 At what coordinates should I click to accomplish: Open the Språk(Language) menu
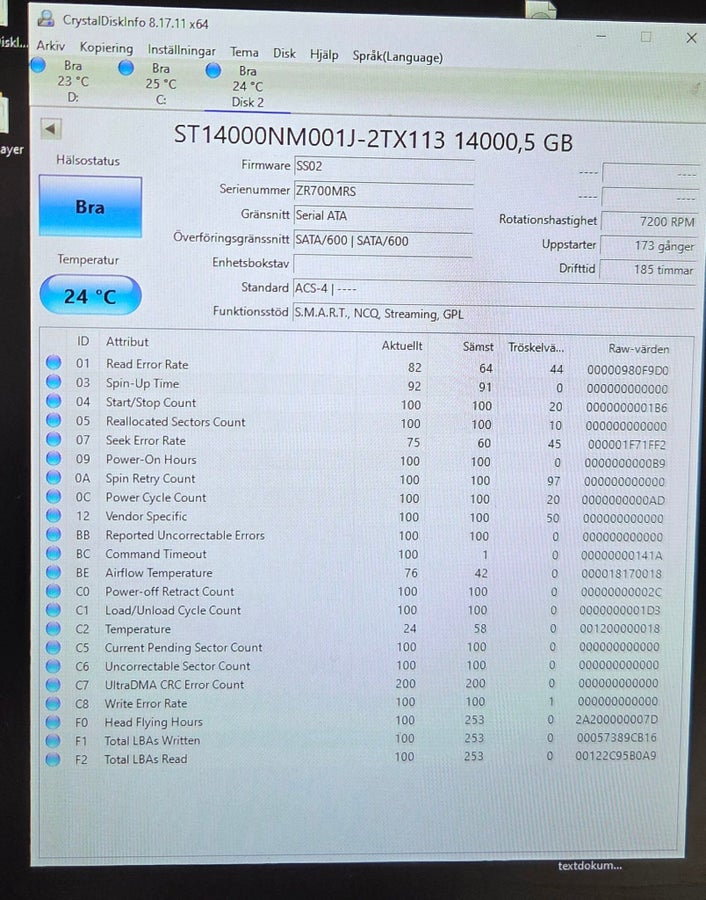(x=398, y=57)
